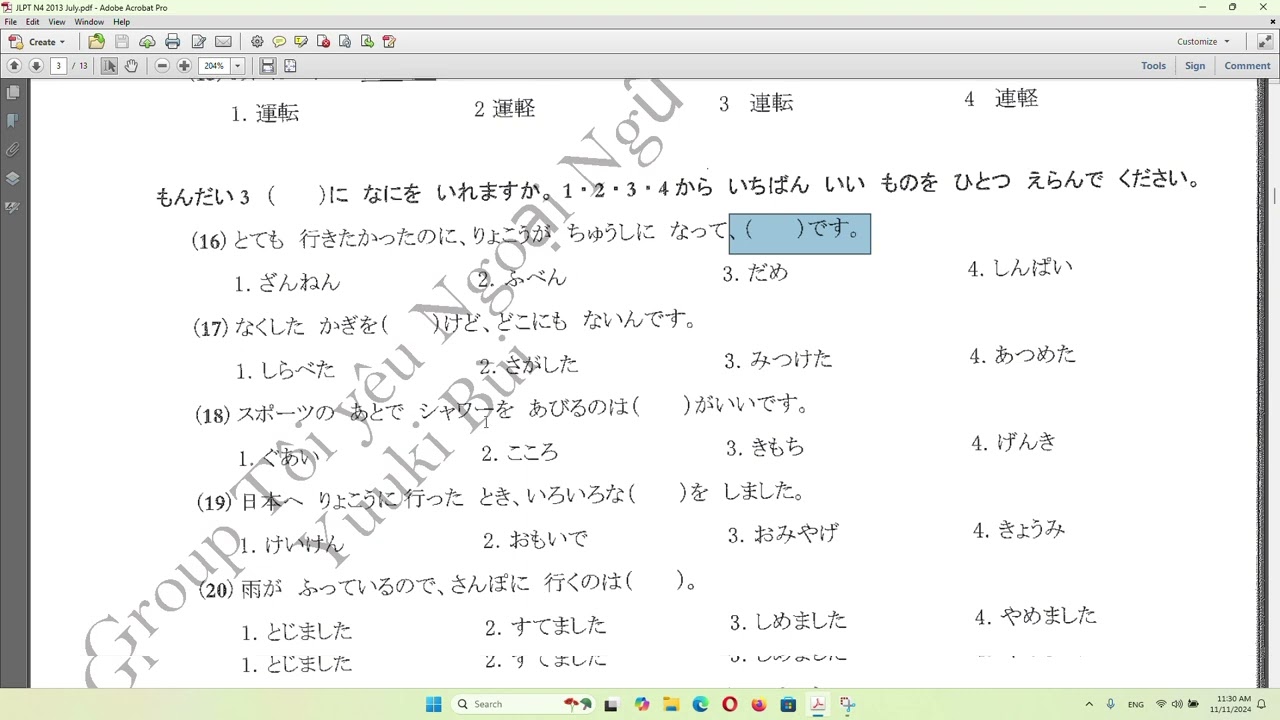Click the rotate page icon

(x=345, y=41)
